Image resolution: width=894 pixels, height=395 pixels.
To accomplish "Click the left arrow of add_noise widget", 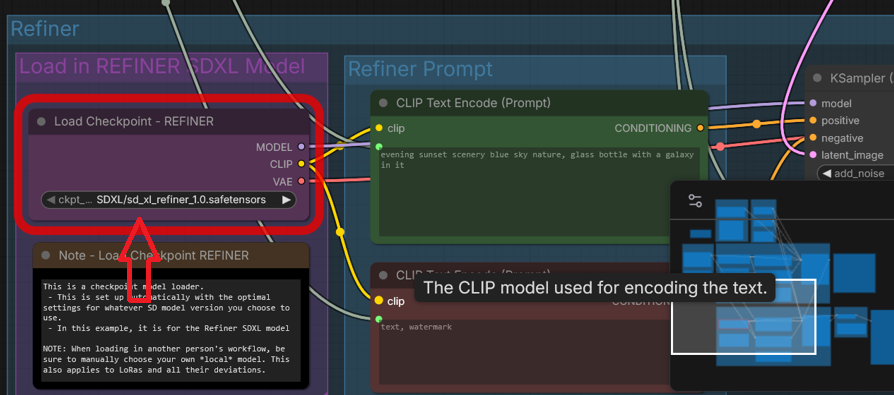I will [x=826, y=173].
